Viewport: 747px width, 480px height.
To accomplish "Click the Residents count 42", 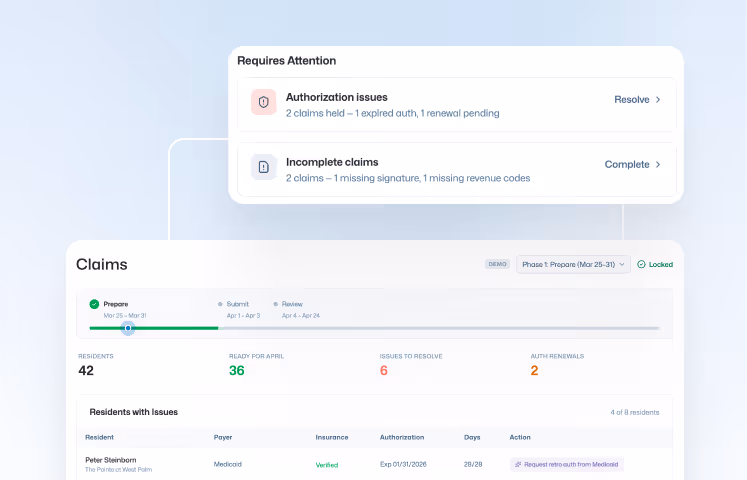I will 86,370.
